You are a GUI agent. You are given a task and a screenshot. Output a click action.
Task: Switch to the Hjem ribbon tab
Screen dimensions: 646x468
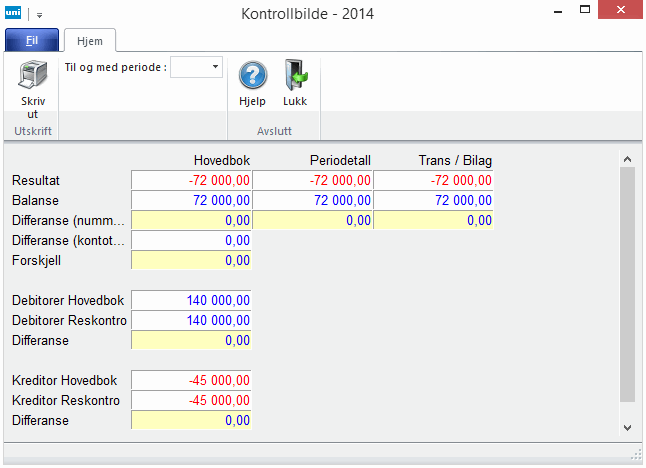(x=90, y=40)
